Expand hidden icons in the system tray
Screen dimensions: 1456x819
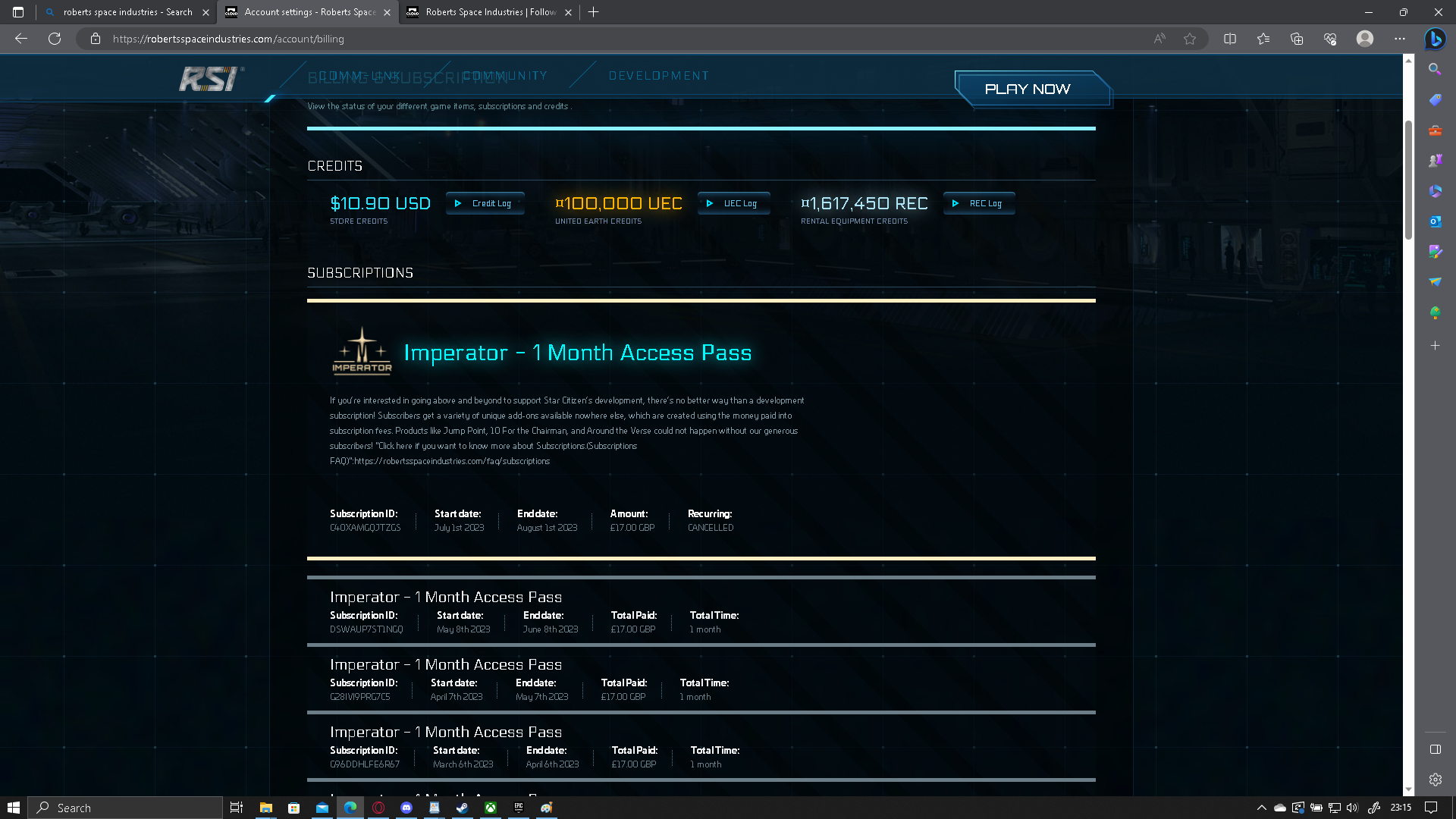(x=1261, y=808)
